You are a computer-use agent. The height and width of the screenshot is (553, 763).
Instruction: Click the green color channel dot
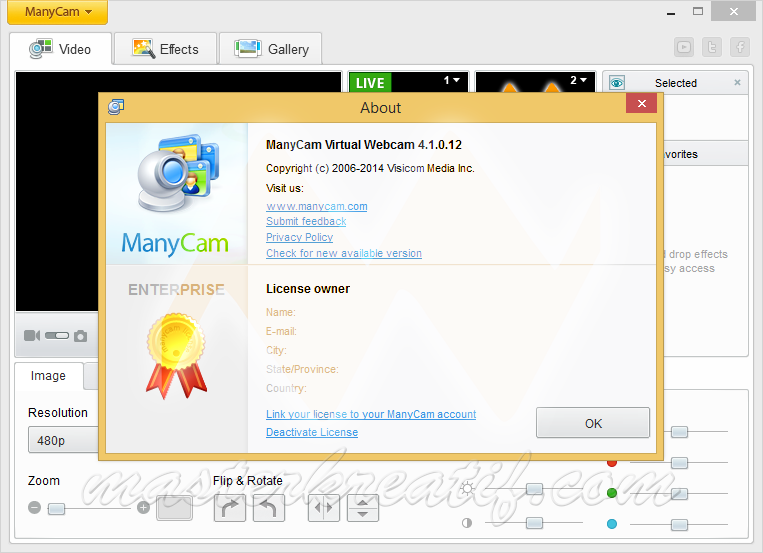(x=612, y=493)
